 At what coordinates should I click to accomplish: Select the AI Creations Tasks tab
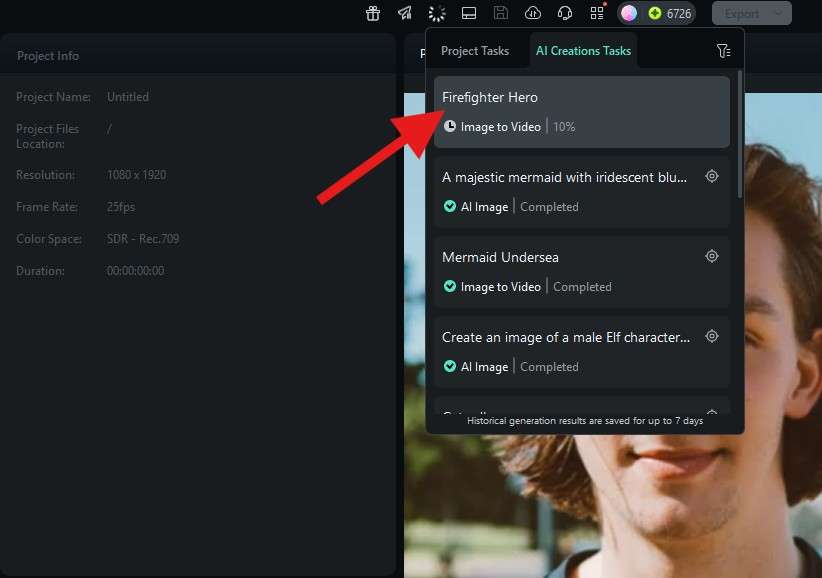(x=583, y=51)
